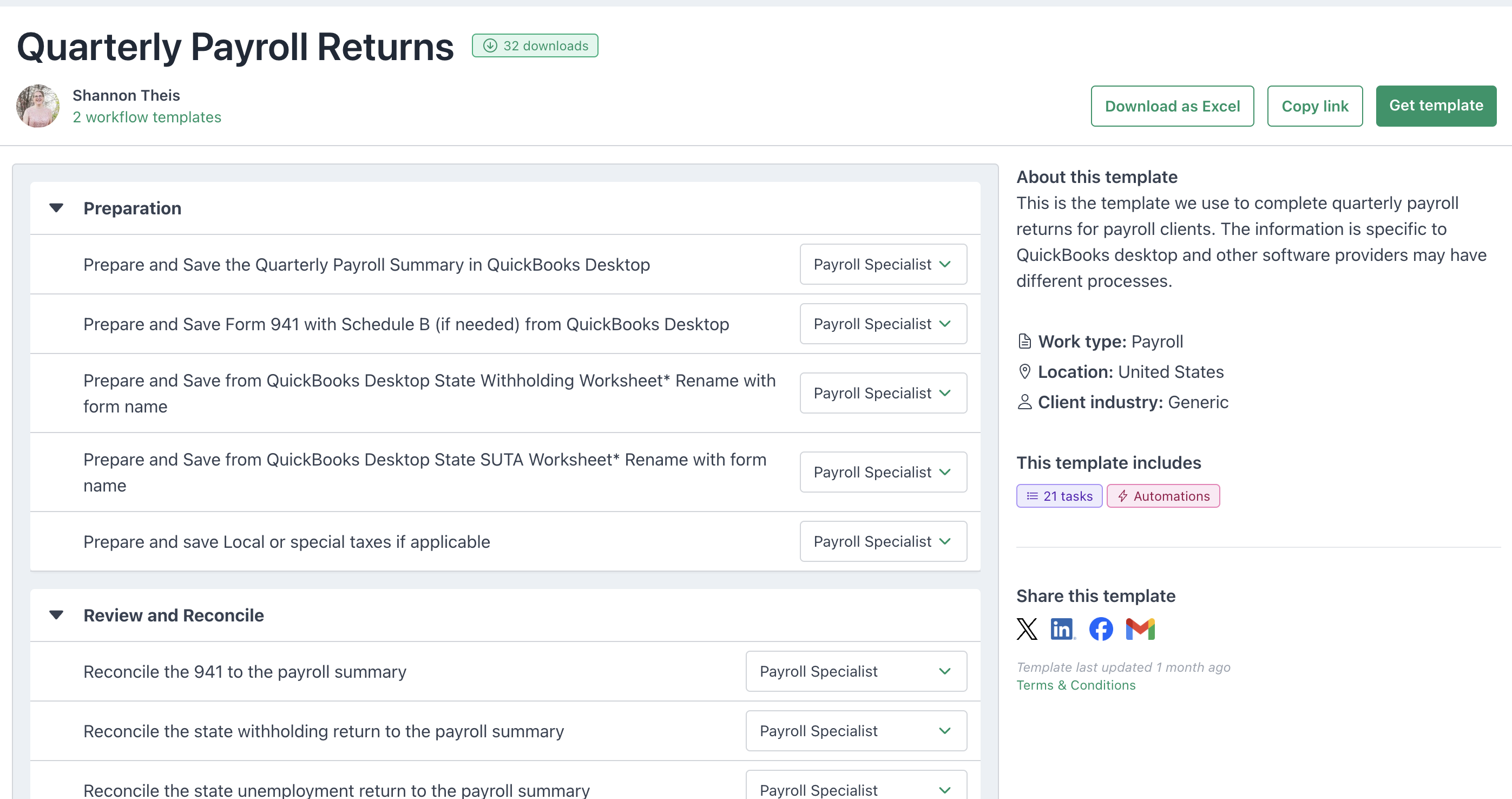Click Download as Excel button

1172,106
